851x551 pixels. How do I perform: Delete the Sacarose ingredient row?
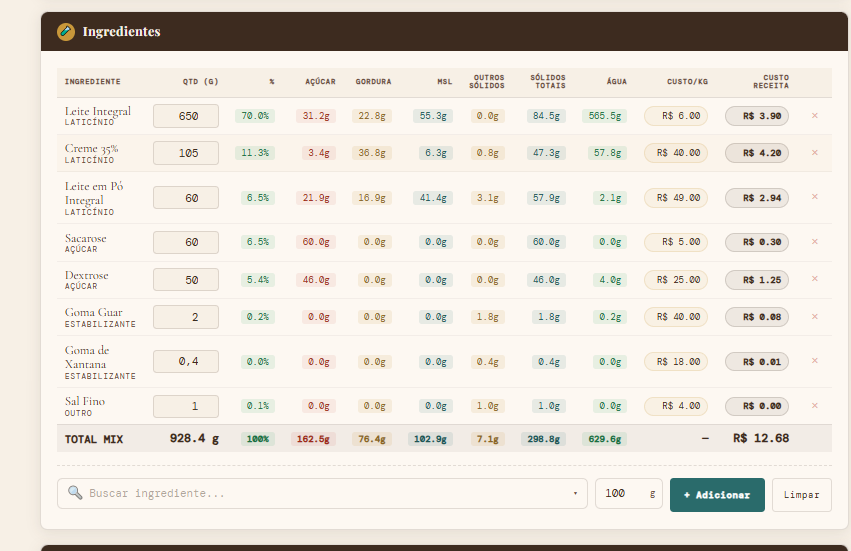point(814,242)
